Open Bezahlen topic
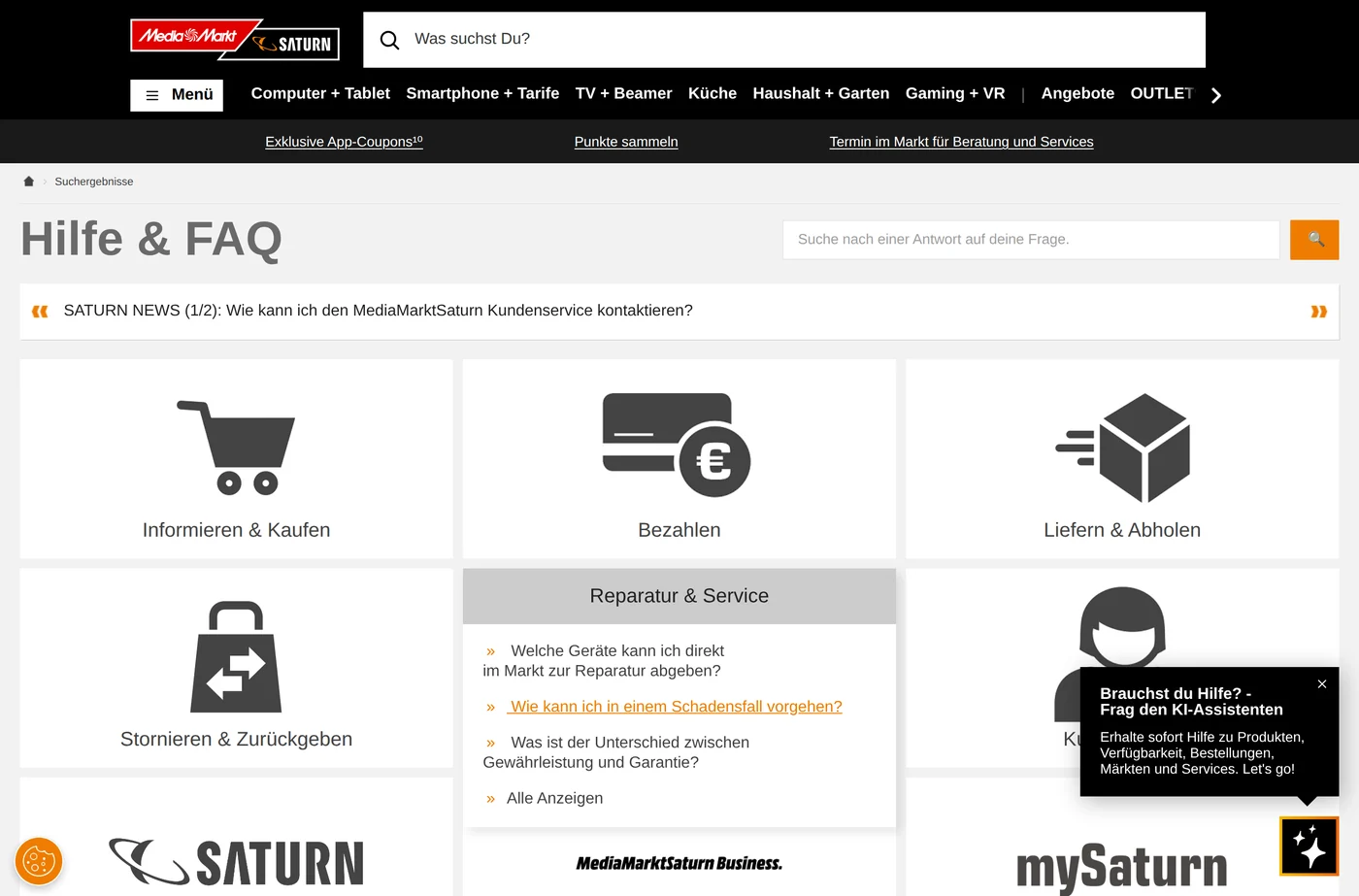This screenshot has width=1359, height=896. pos(679,530)
